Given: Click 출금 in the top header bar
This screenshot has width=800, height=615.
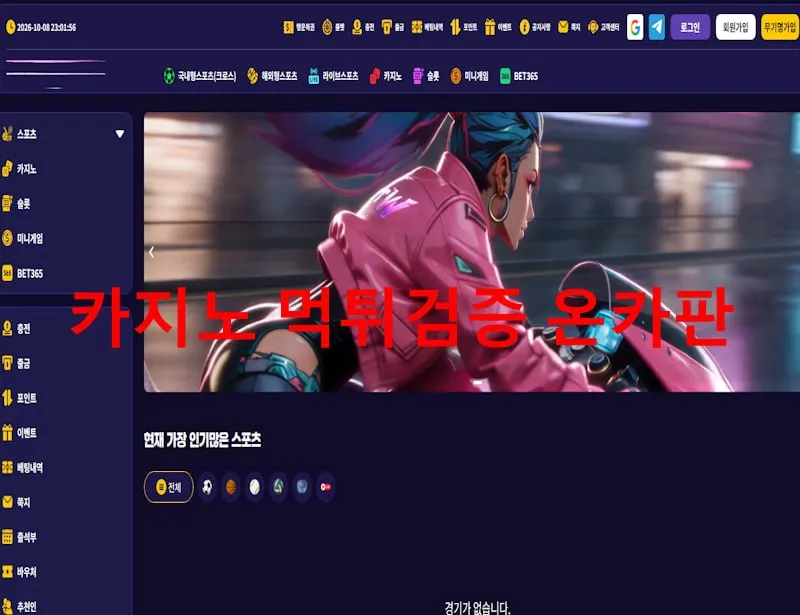Looking at the screenshot, I should pyautogui.click(x=393, y=27).
